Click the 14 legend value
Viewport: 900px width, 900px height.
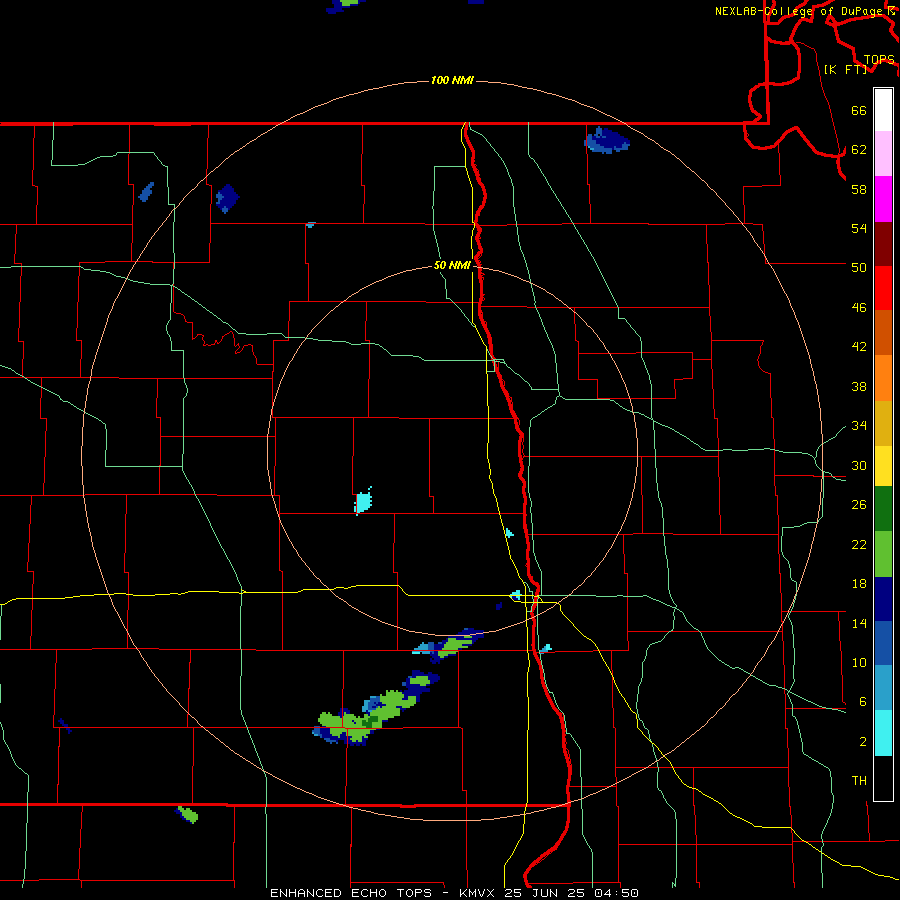(x=859, y=623)
